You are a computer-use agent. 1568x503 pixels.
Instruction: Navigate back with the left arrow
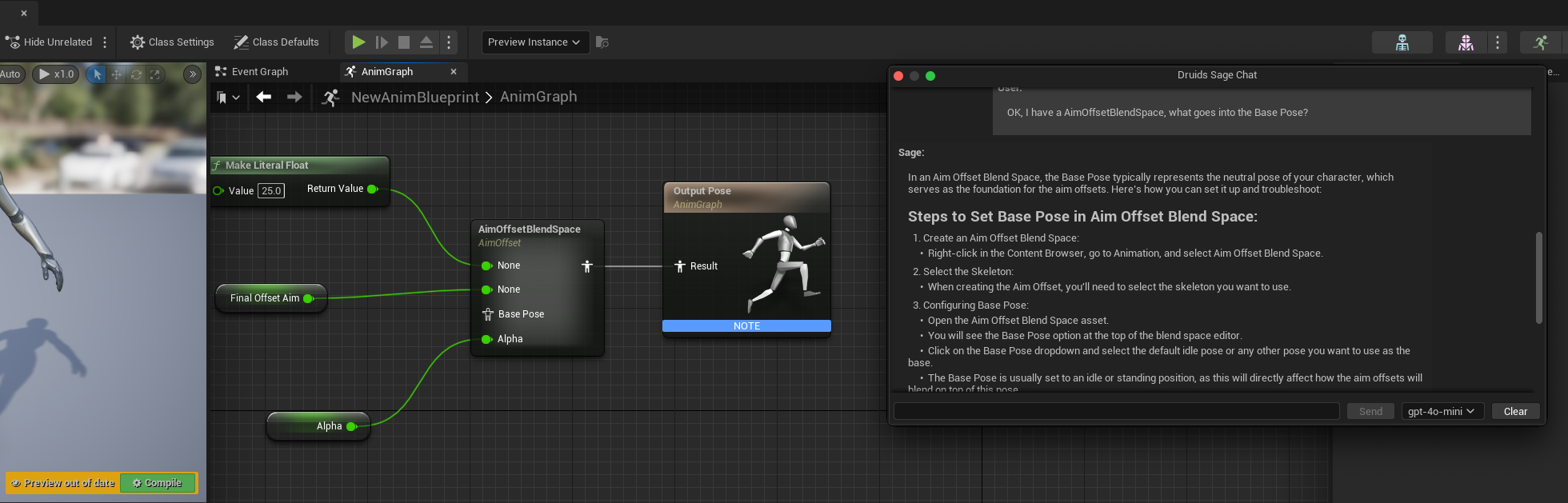pyautogui.click(x=264, y=97)
